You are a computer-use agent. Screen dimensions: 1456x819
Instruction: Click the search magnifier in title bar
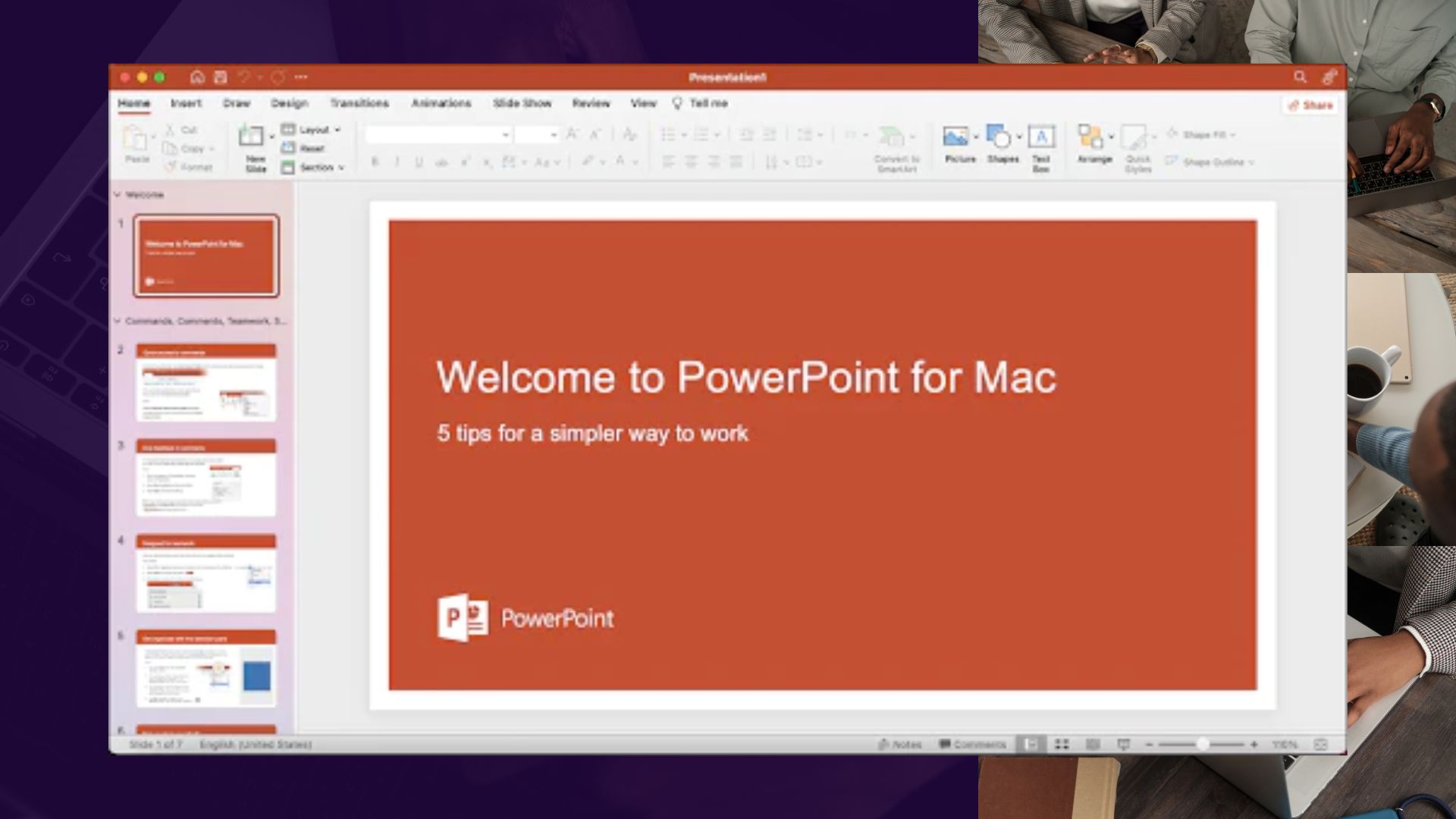pos(1300,77)
